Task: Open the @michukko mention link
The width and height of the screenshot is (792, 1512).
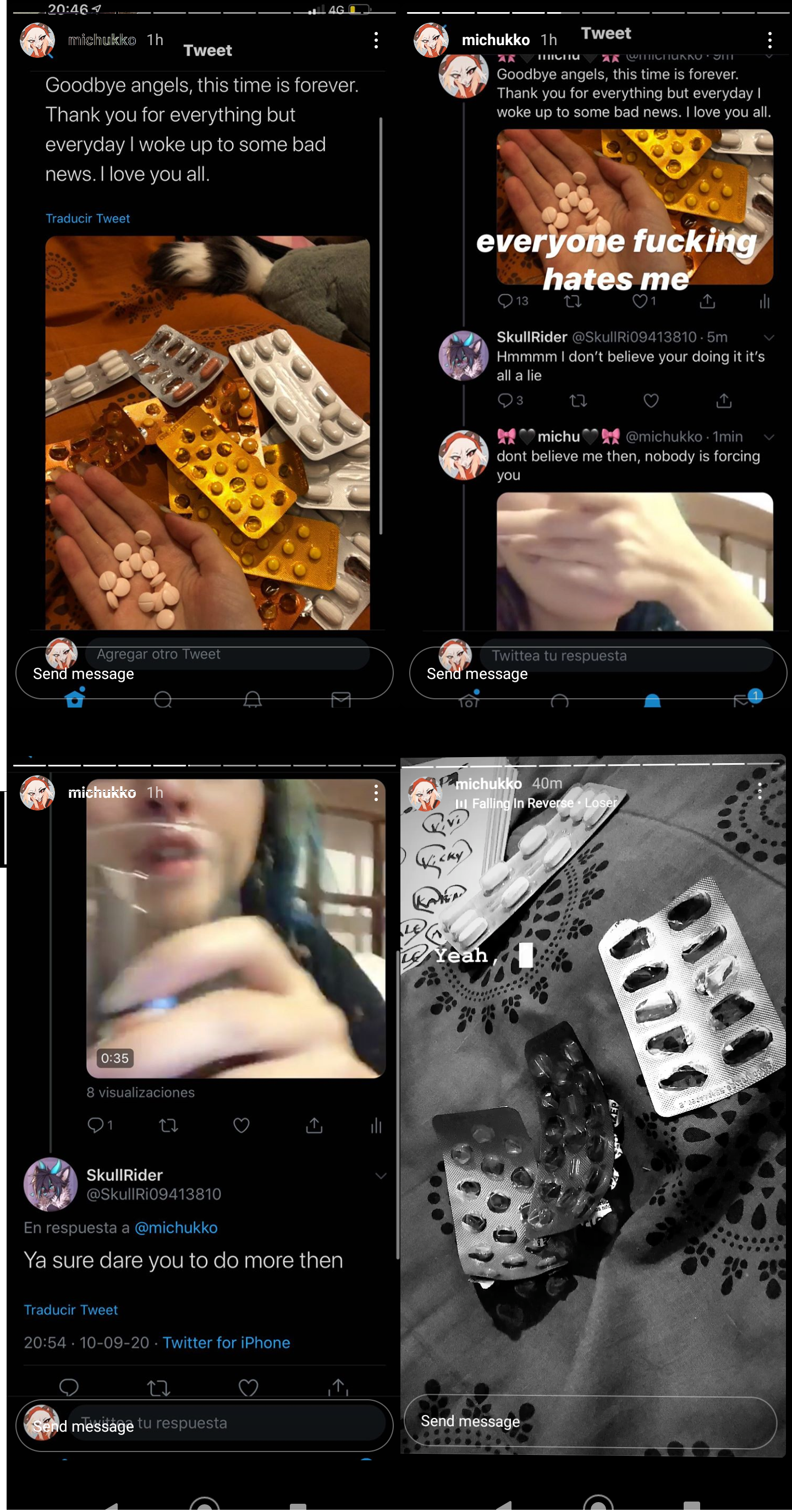Action: (x=176, y=1228)
